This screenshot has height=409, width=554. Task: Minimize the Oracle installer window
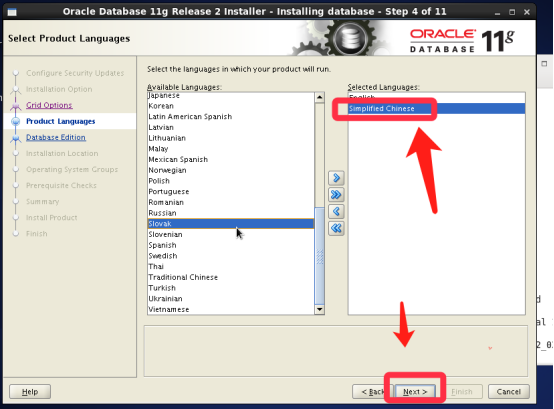point(497,12)
